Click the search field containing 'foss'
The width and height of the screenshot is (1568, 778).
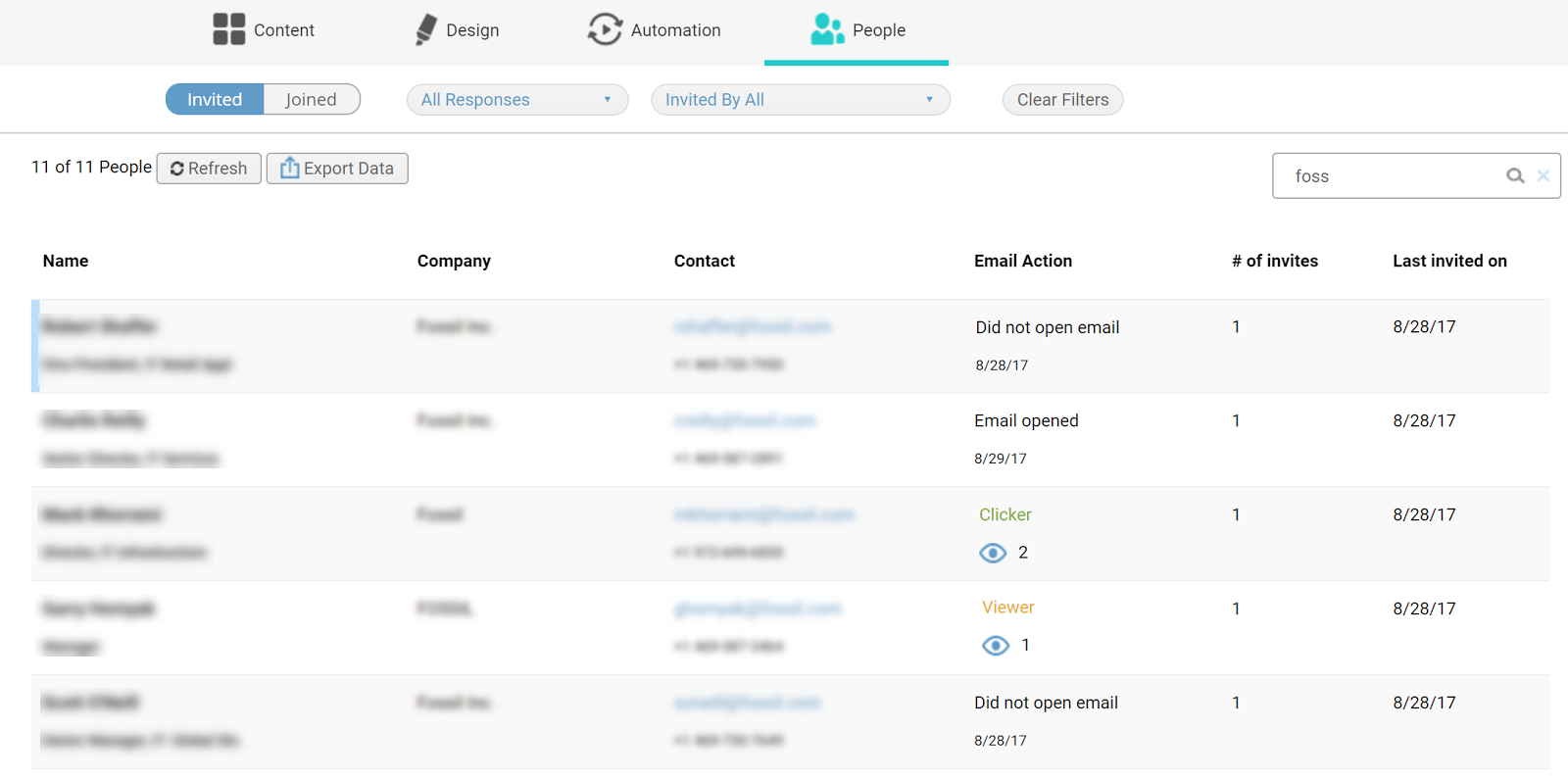1392,176
